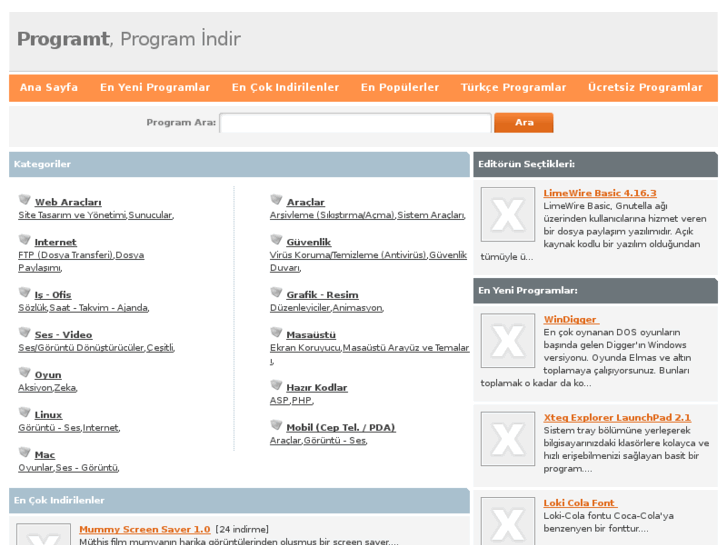Image resolution: width=727 pixels, height=545 pixels.
Task: Open the ASP subcategory link
Action: pos(280,400)
